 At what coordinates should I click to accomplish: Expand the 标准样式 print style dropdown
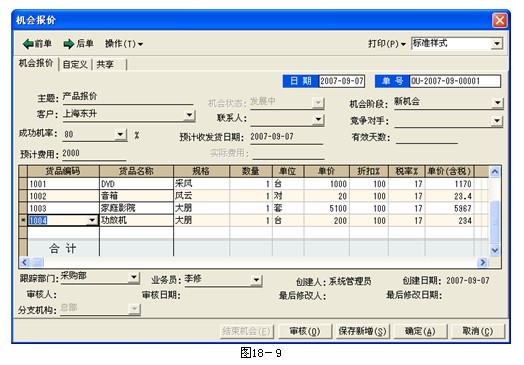pos(497,43)
